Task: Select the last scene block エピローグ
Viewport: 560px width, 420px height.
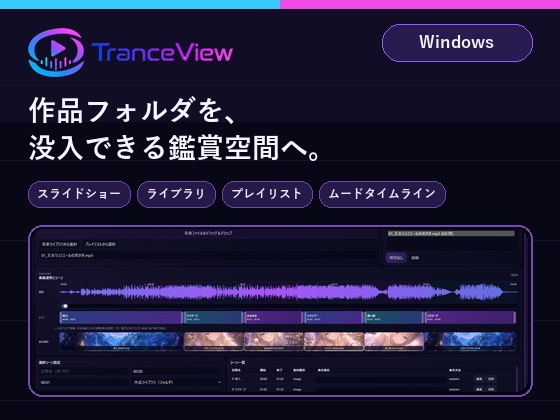Action: (x=470, y=318)
